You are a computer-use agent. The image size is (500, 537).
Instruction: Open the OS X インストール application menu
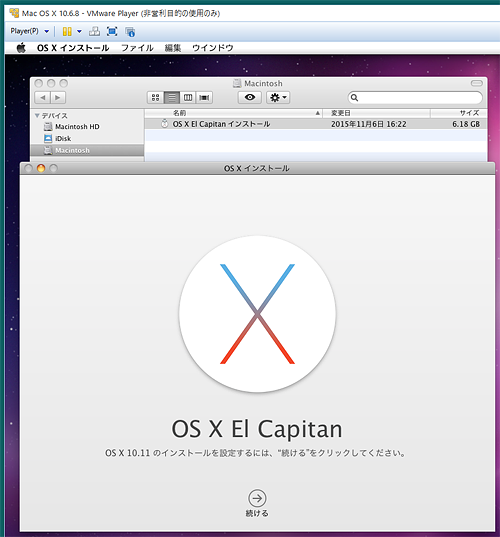[73, 48]
